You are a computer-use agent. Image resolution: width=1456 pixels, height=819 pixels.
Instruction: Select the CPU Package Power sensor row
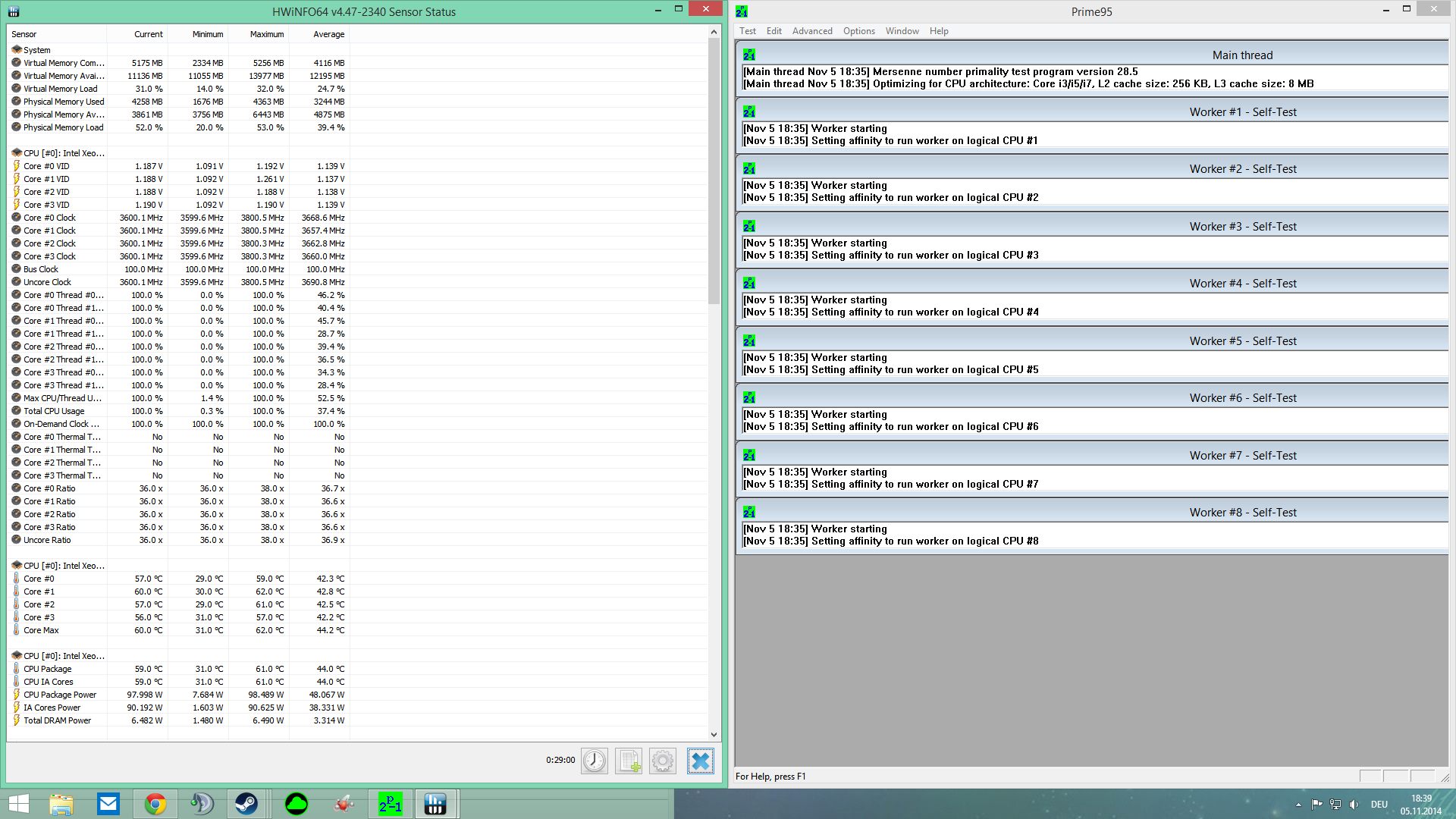pyautogui.click(x=60, y=695)
